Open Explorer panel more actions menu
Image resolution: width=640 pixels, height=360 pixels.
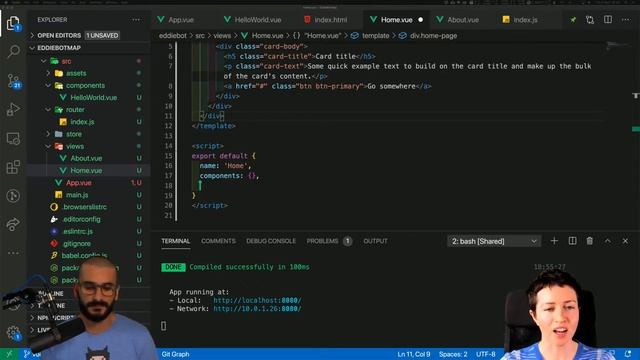[x=136, y=20]
